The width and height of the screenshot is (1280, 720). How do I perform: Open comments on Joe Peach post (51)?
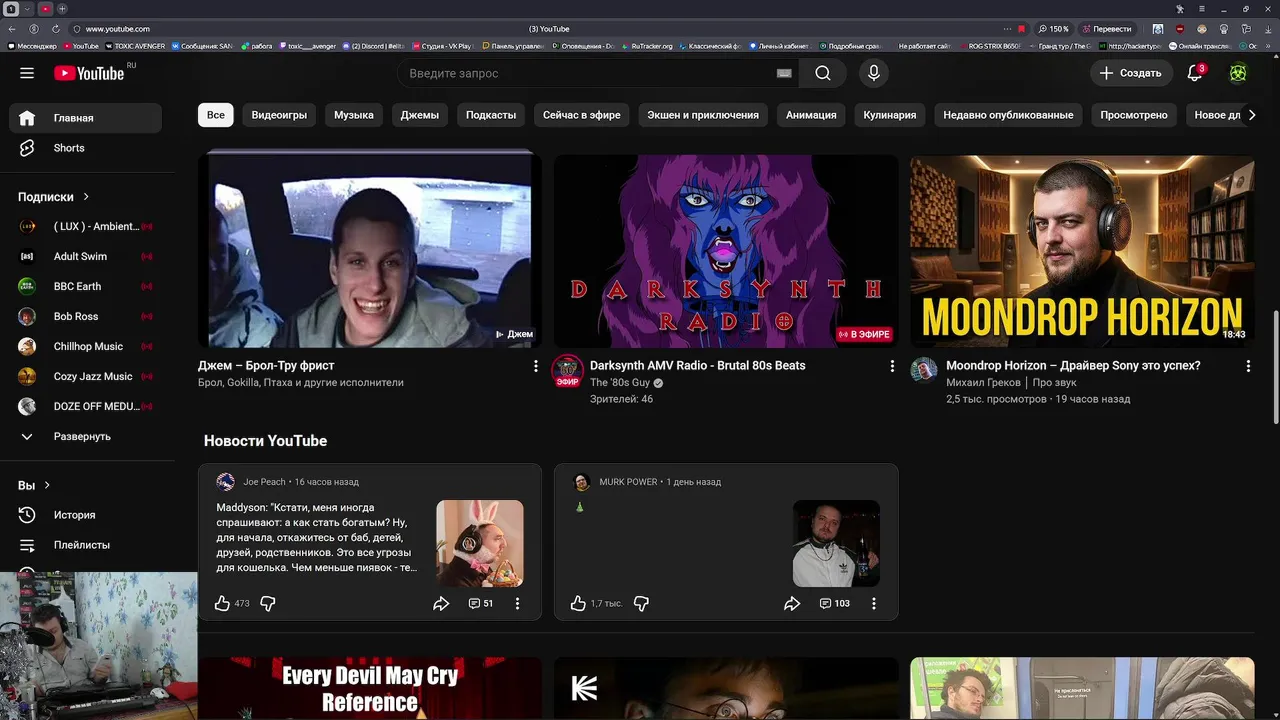click(481, 603)
